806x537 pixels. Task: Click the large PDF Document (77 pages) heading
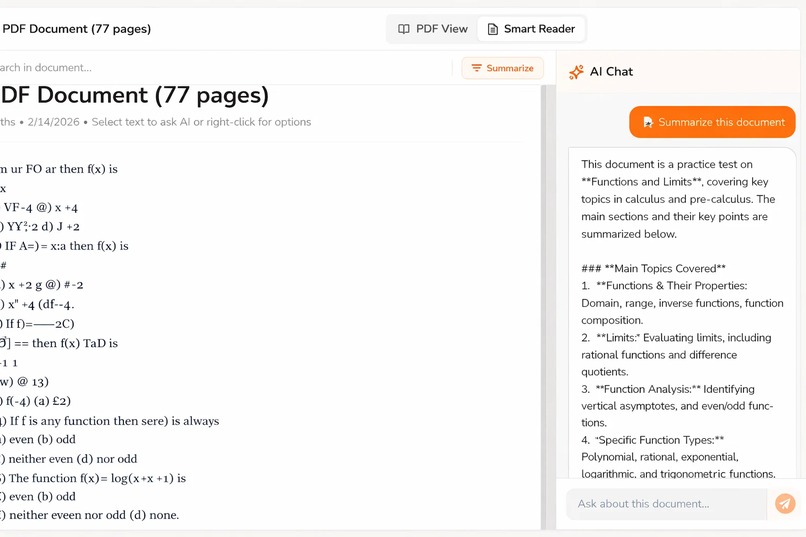[134, 96]
